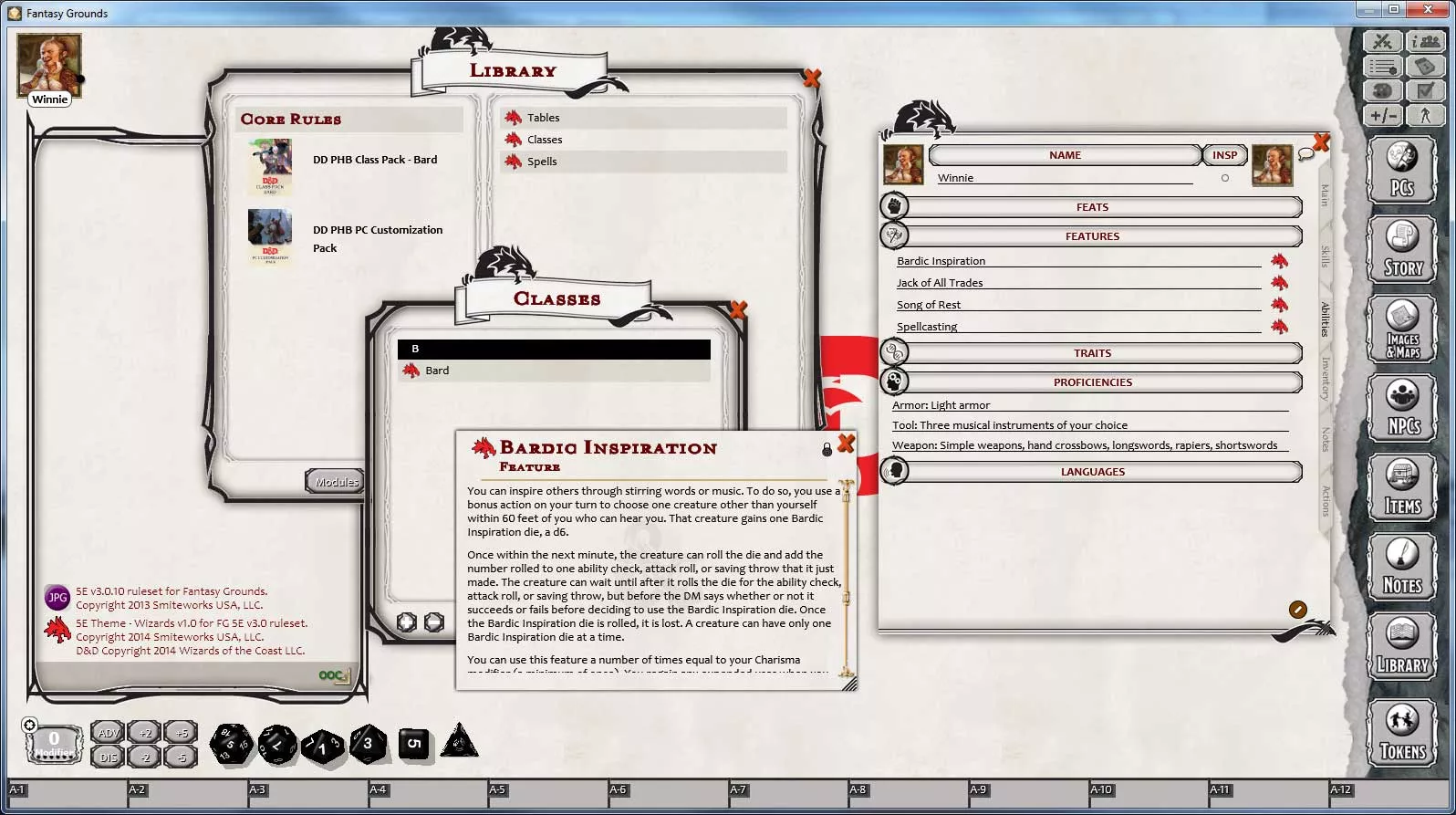The image size is (1456, 815).
Task: Open Tables entry in Library
Action: (643, 118)
